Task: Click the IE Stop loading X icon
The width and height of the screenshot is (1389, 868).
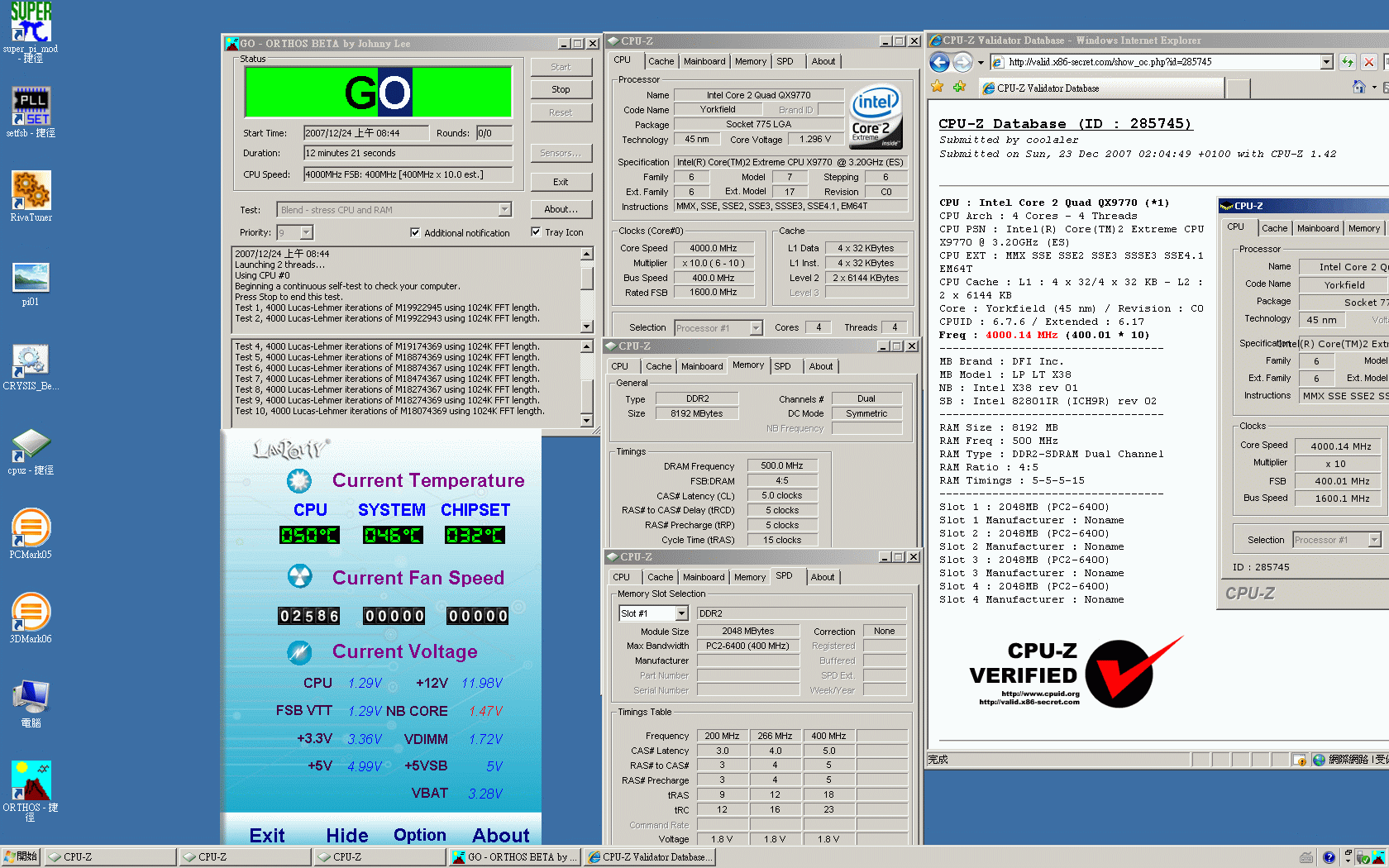Action: [x=1369, y=62]
